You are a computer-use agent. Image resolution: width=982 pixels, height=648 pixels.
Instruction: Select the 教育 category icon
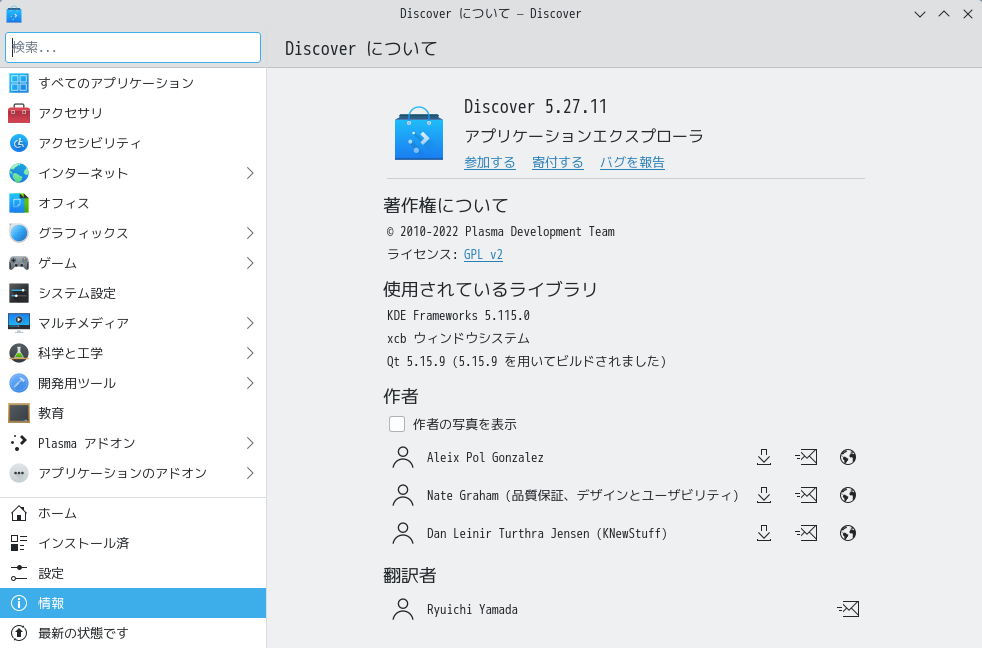pyautogui.click(x=18, y=413)
